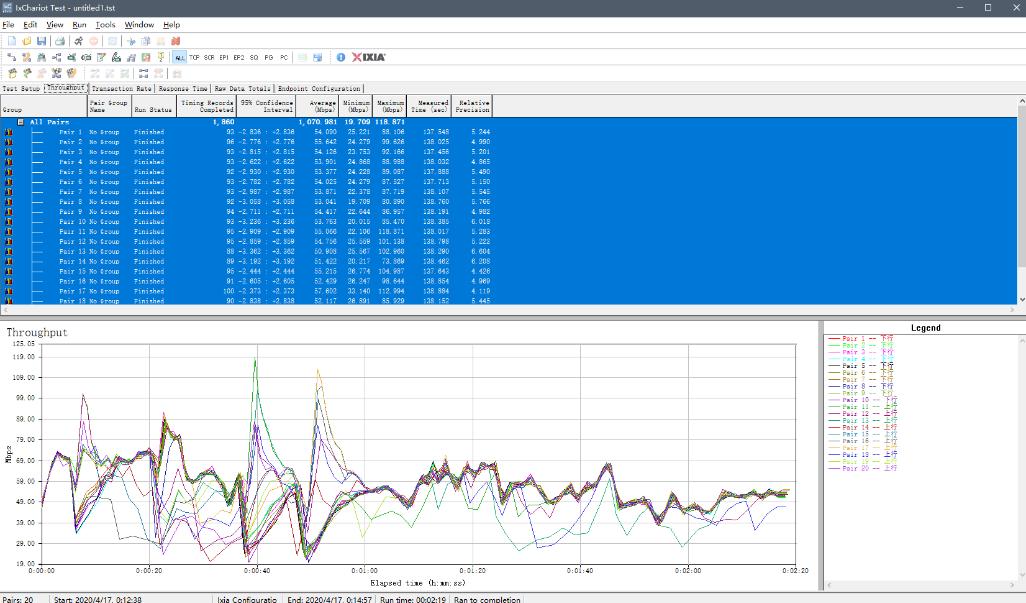The width and height of the screenshot is (1026, 603).
Task: Switch to the Endpoint Configuration tab
Action: tap(319, 88)
